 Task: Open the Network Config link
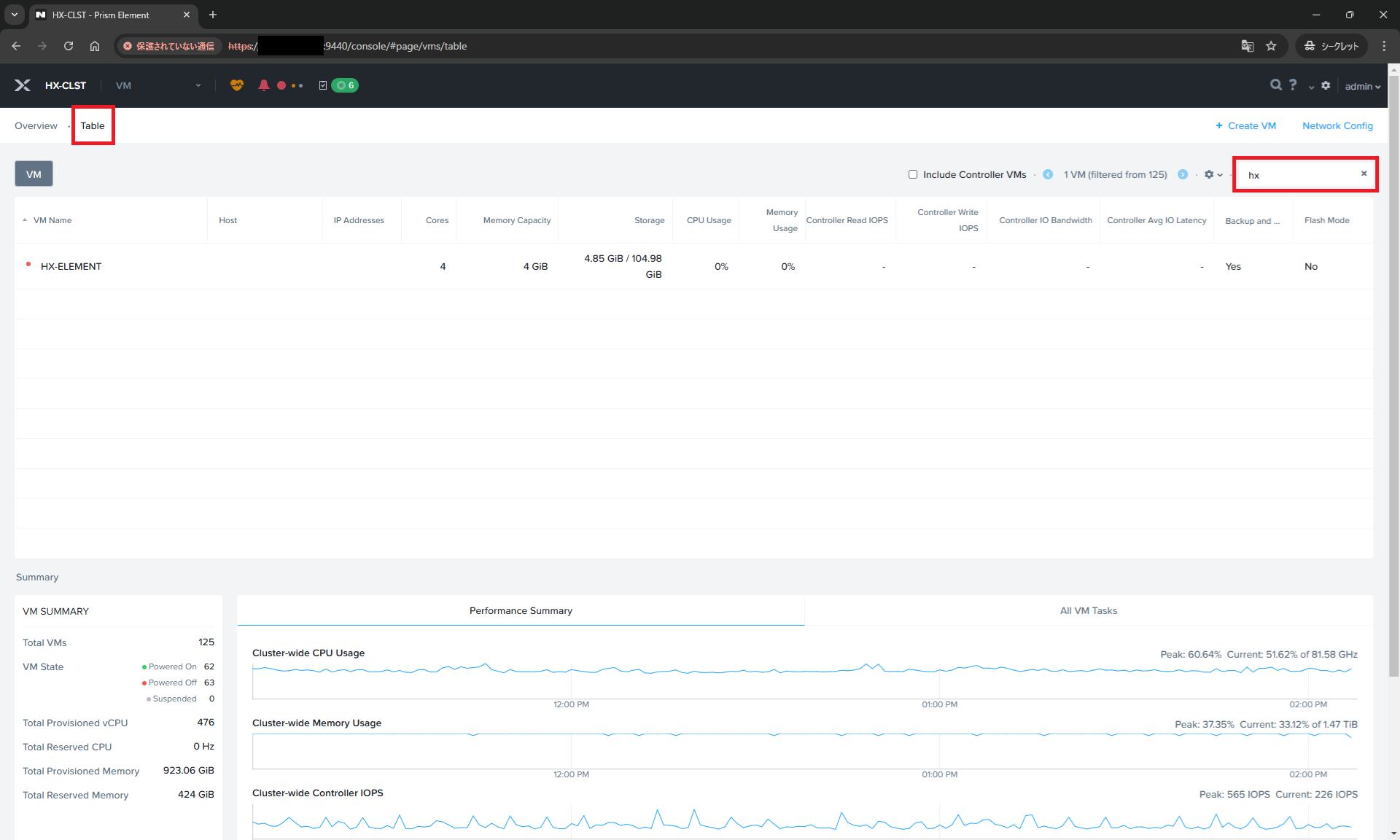pyautogui.click(x=1337, y=125)
